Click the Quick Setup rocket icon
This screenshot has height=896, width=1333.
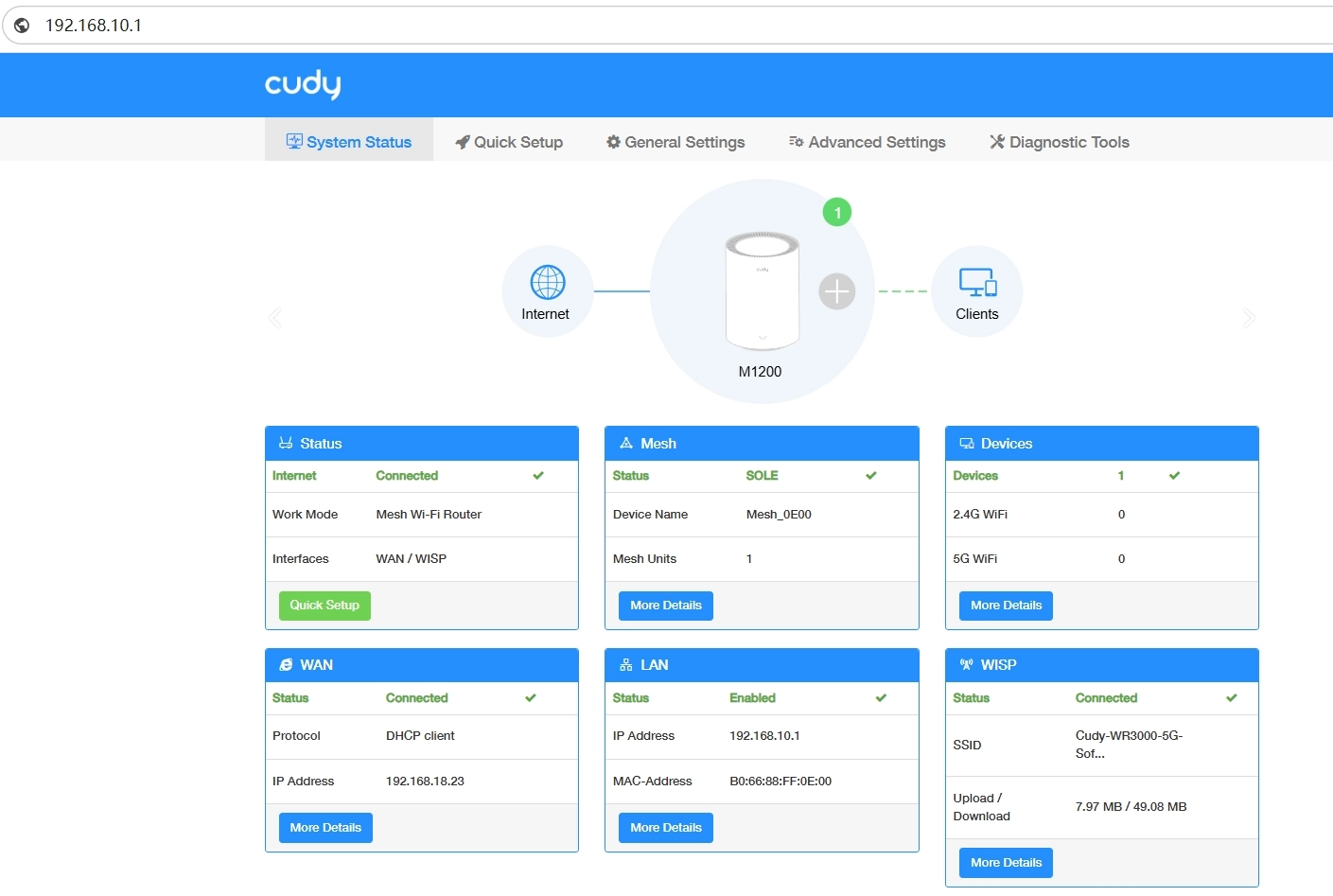pyautogui.click(x=463, y=142)
